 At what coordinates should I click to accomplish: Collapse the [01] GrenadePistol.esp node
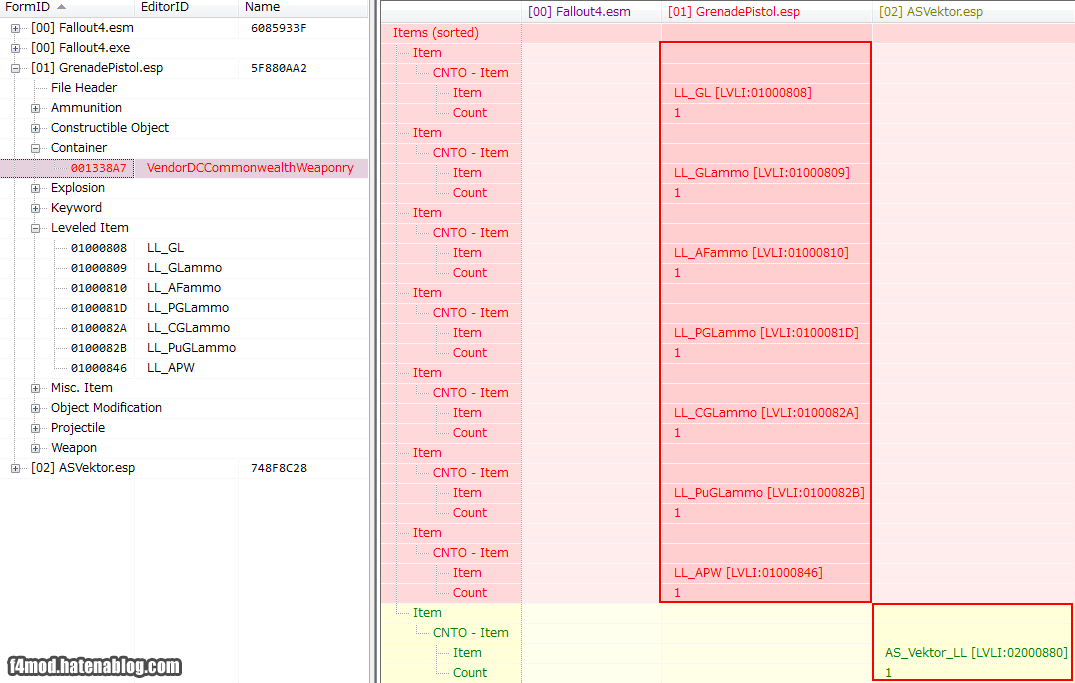point(15,68)
